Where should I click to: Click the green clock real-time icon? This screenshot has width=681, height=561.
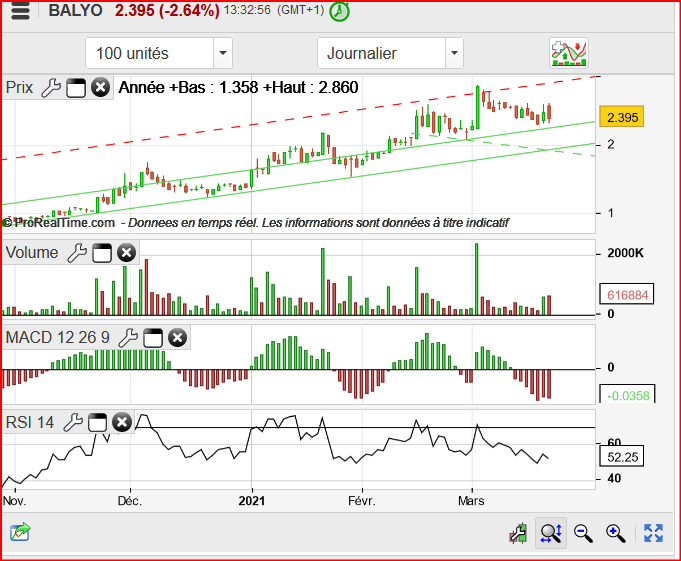339,11
